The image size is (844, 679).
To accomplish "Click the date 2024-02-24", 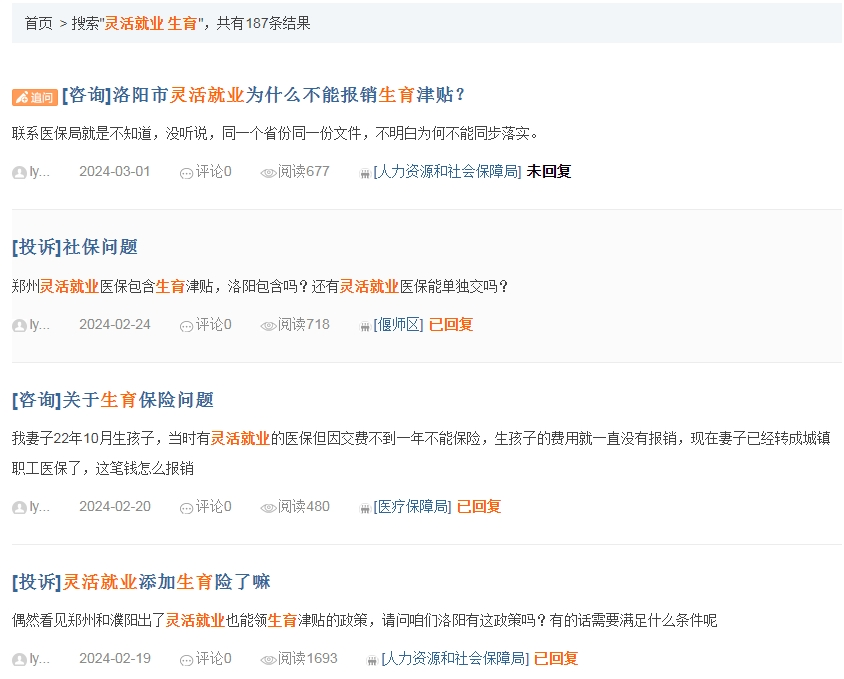I will 115,325.
